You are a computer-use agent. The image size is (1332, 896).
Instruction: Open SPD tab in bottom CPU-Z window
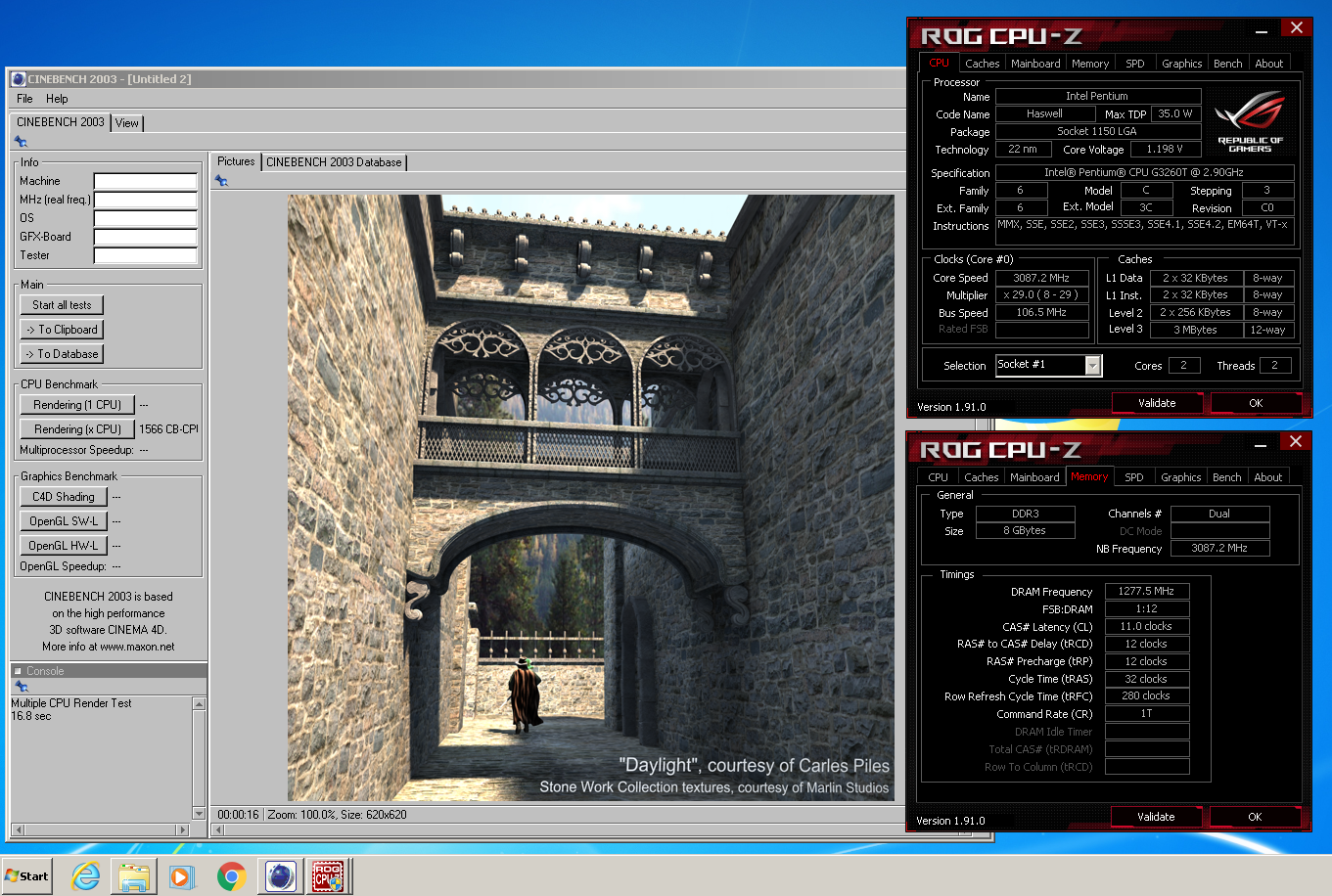[1134, 477]
